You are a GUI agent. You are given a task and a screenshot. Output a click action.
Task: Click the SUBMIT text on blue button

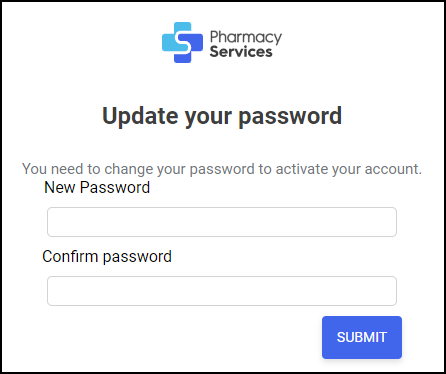[362, 337]
